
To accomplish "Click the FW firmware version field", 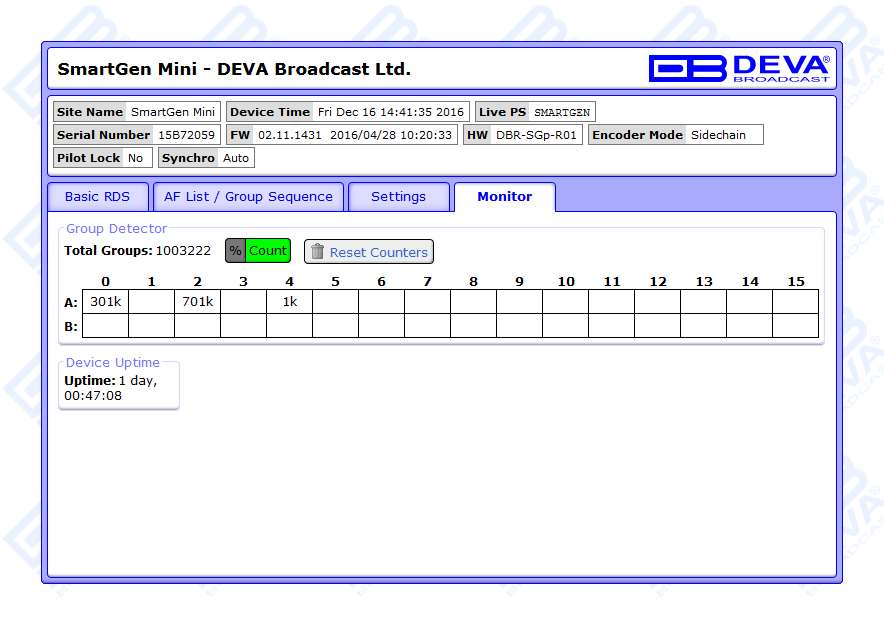I will click(355, 135).
